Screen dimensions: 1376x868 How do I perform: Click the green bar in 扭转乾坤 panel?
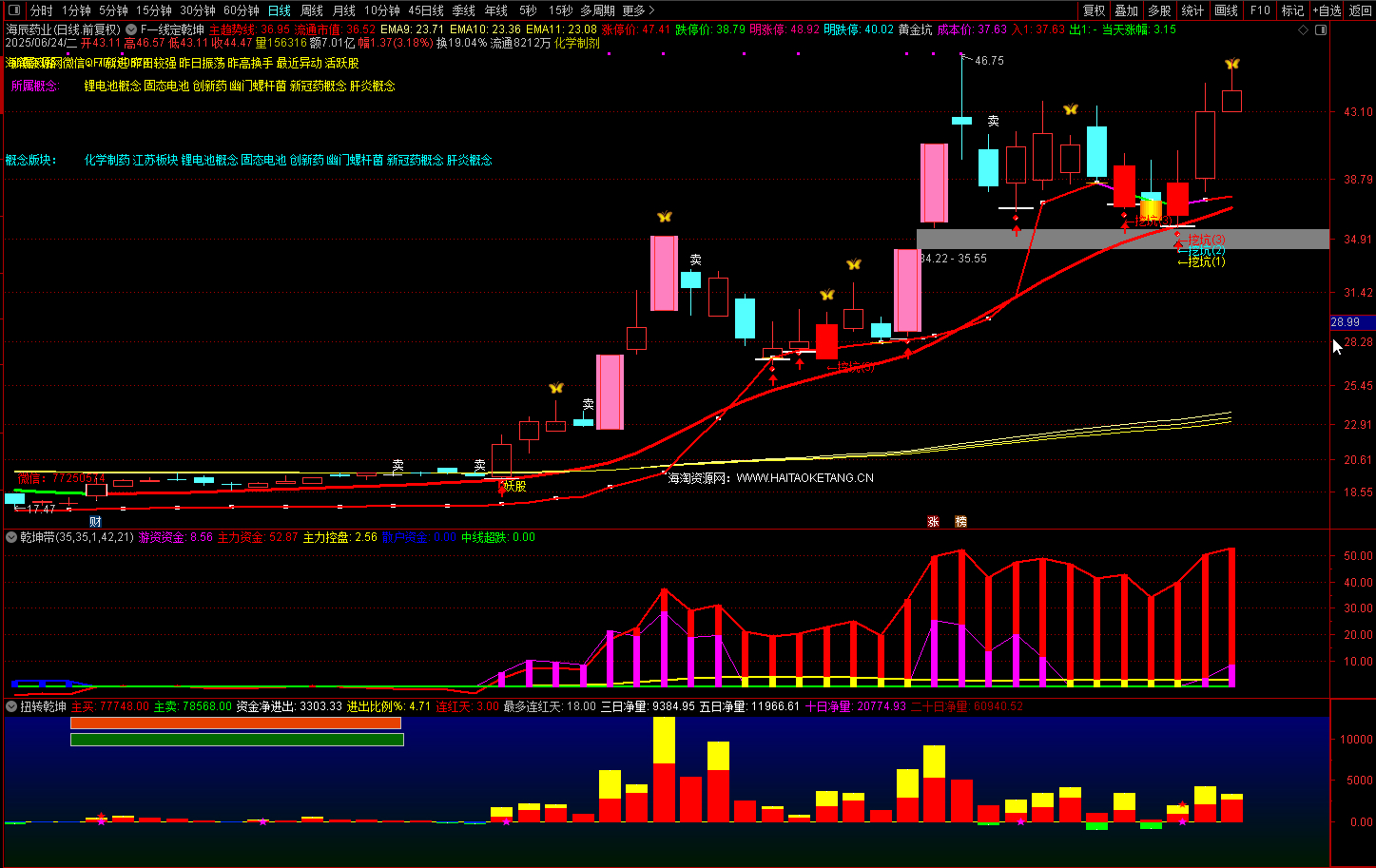point(237,740)
